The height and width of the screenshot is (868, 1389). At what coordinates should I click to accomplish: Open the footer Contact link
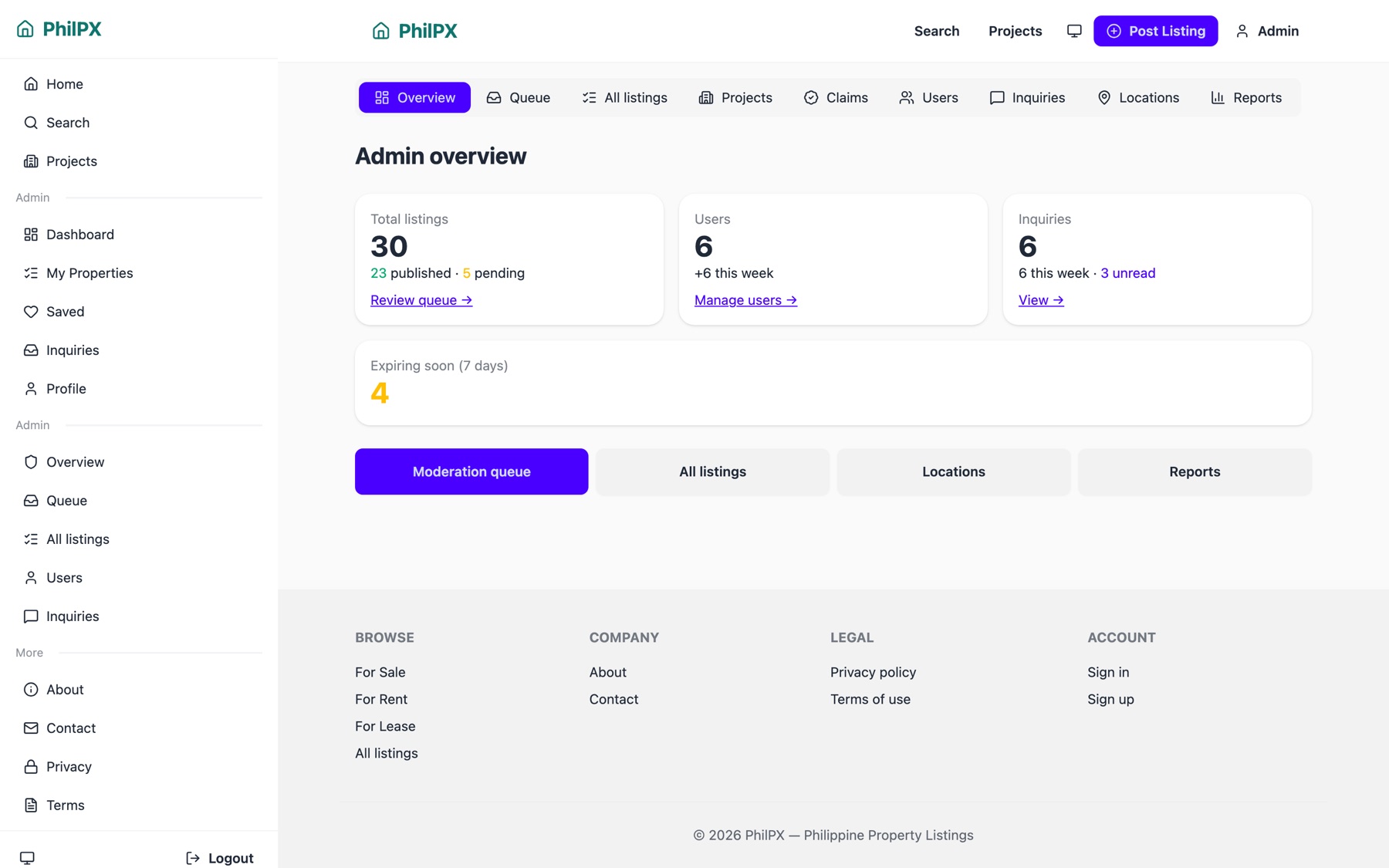coord(614,699)
